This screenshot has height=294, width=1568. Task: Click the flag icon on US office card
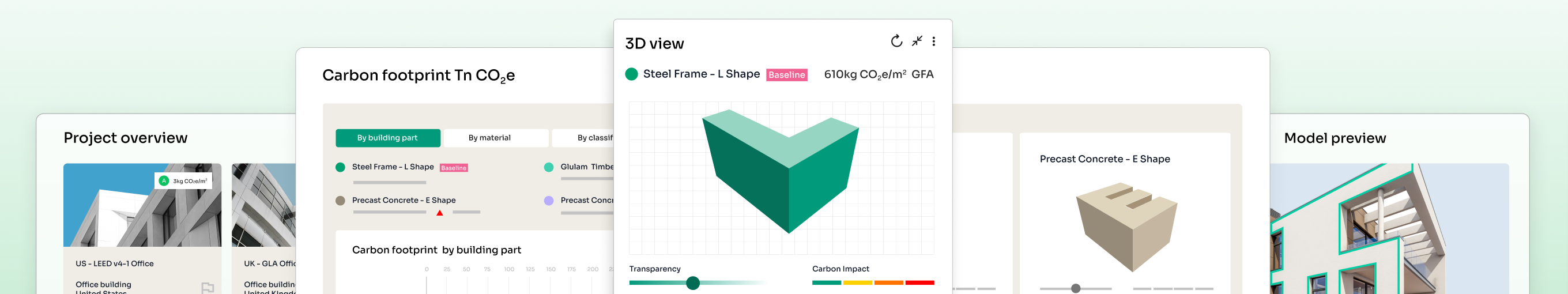point(208,287)
